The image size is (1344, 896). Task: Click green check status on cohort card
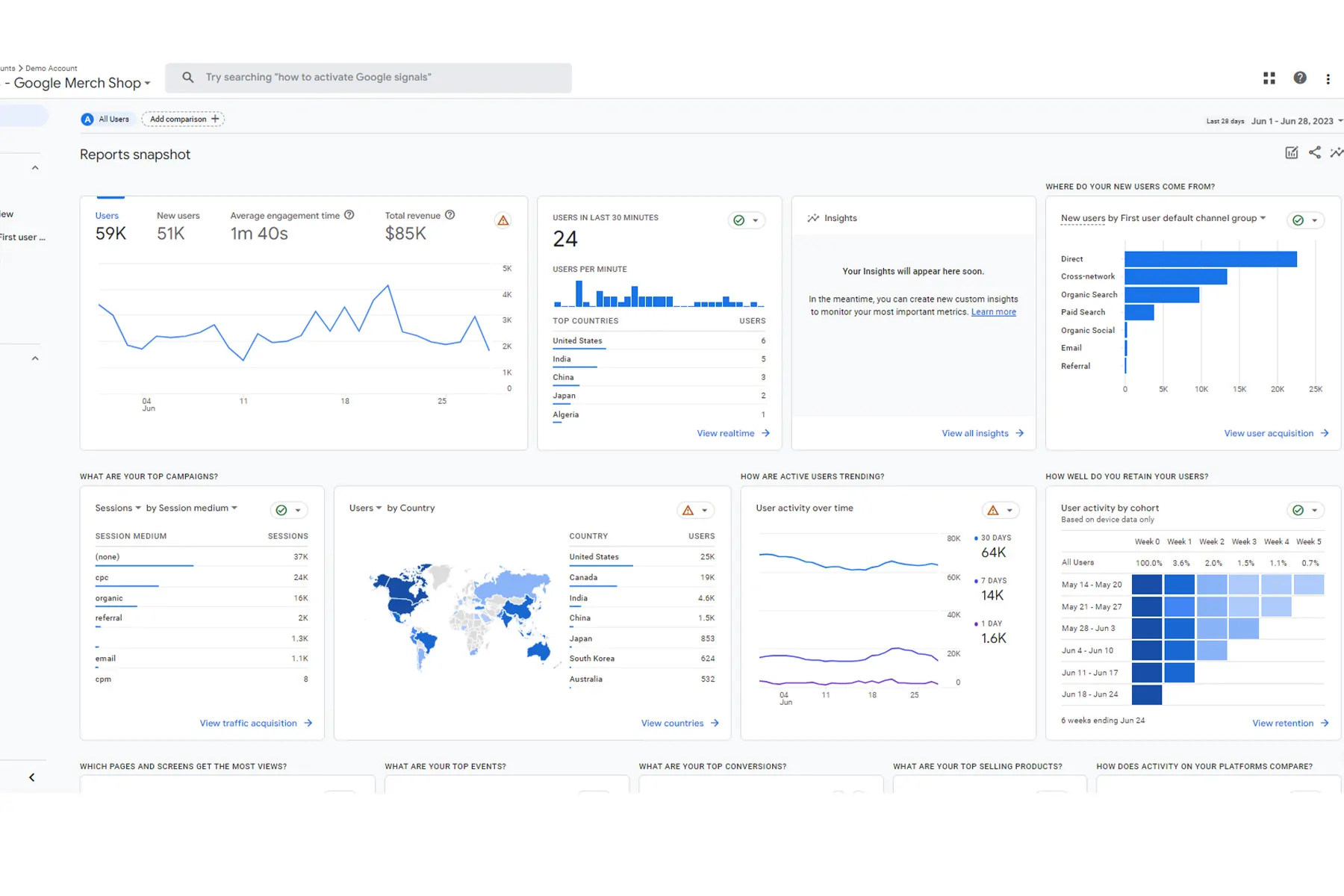point(1298,510)
